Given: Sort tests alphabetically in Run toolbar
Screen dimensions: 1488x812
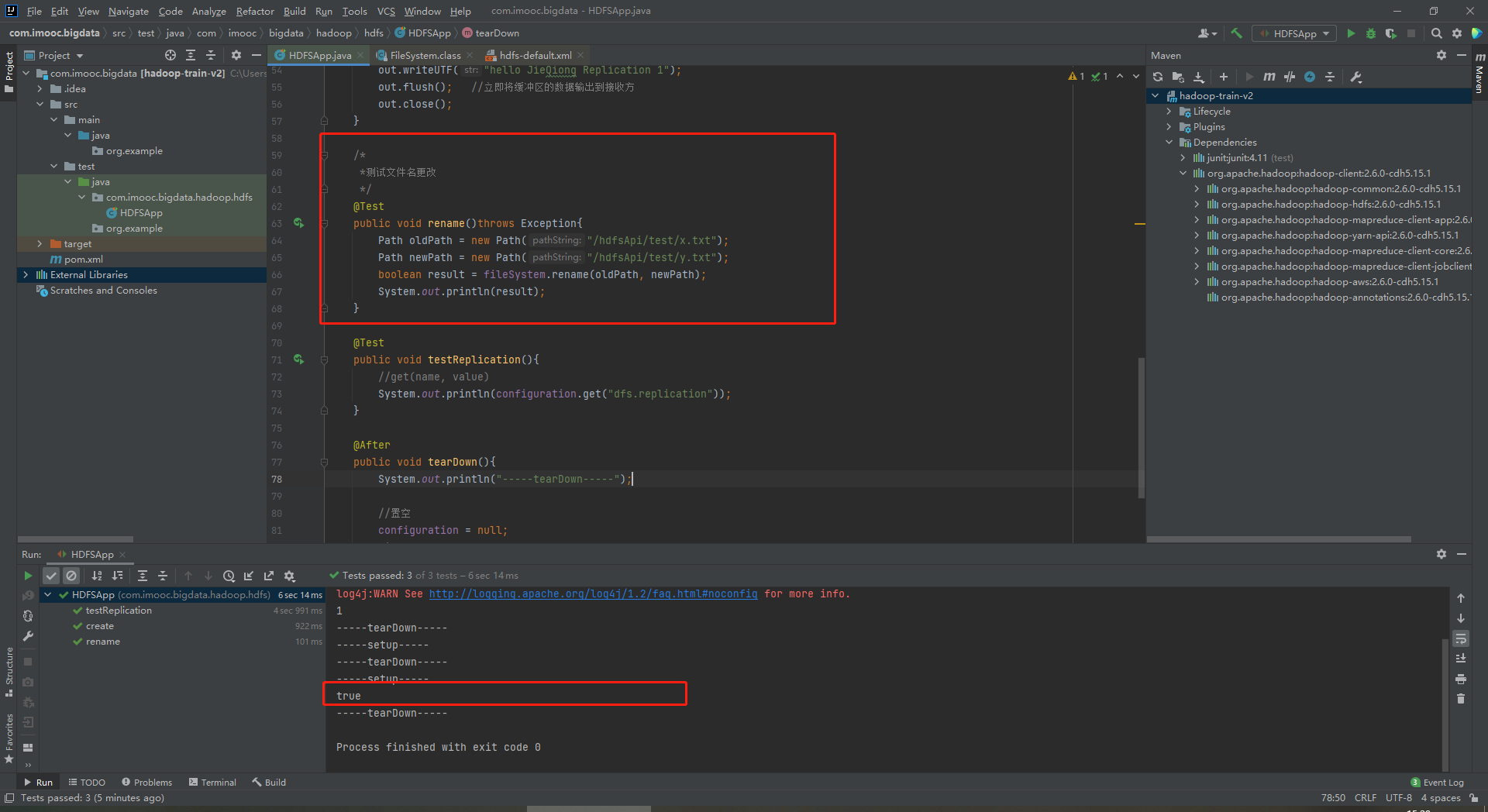Looking at the screenshot, I should click(97, 576).
